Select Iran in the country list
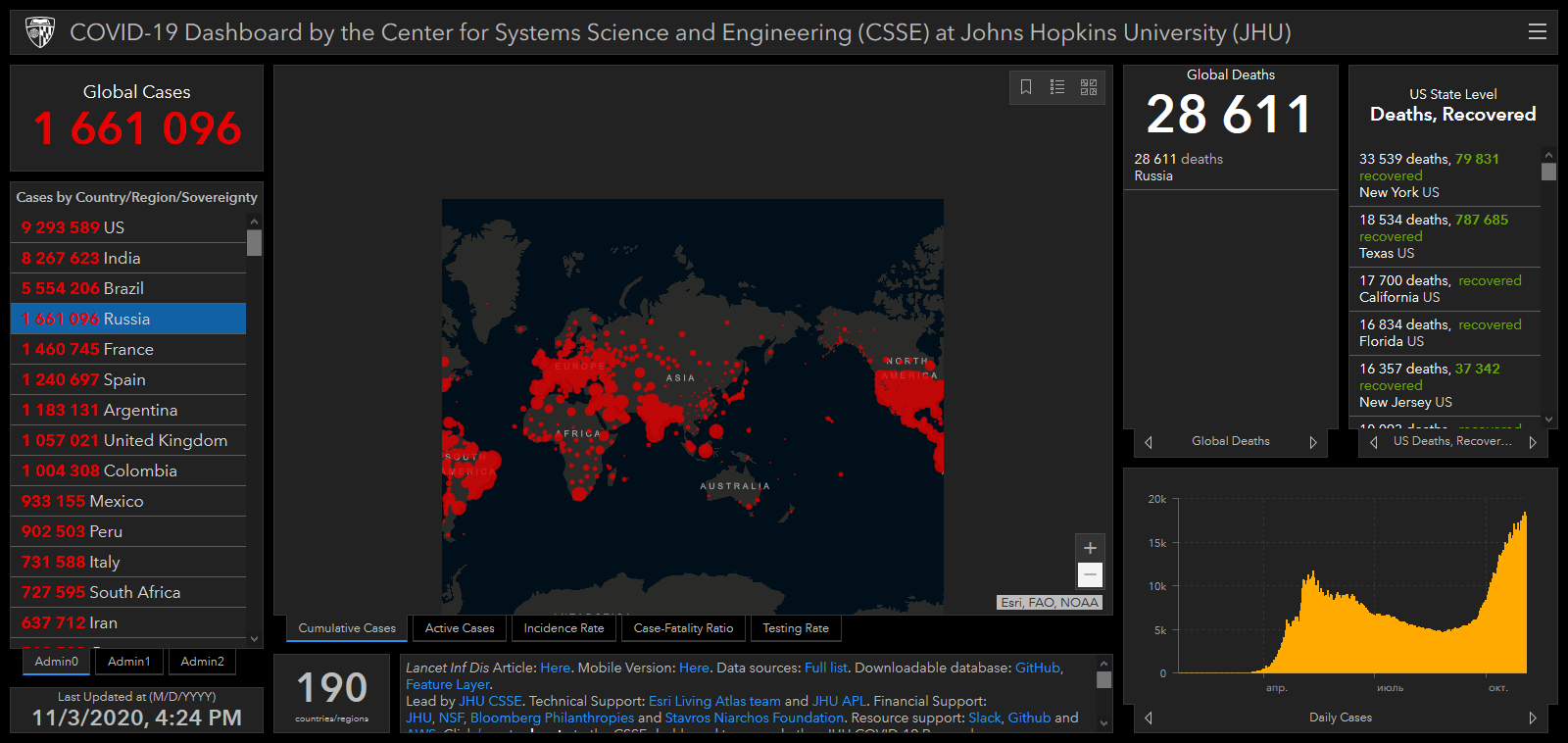This screenshot has height=743, width=1568. click(128, 622)
